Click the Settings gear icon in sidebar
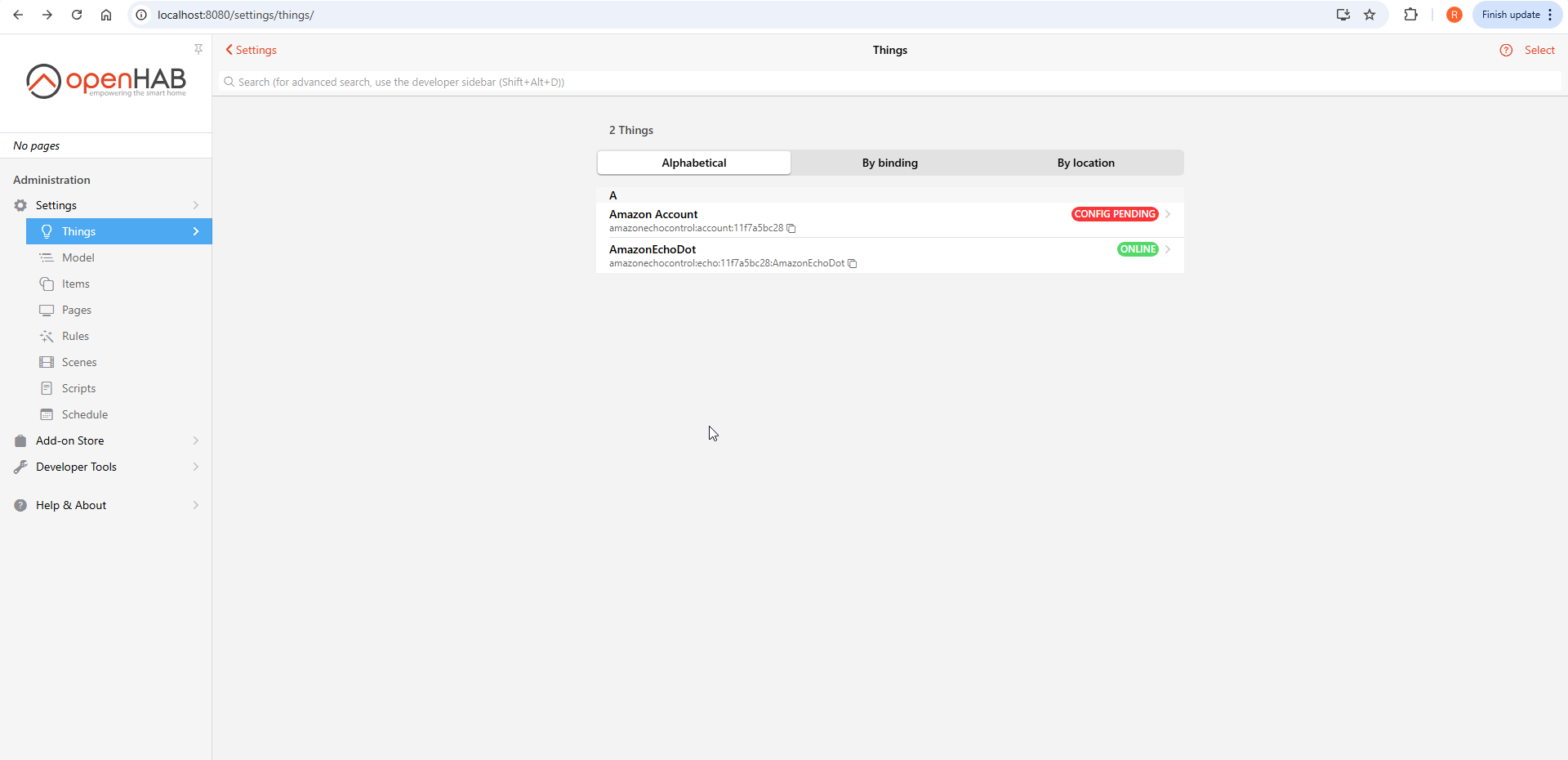This screenshot has height=760, width=1568. click(x=20, y=205)
